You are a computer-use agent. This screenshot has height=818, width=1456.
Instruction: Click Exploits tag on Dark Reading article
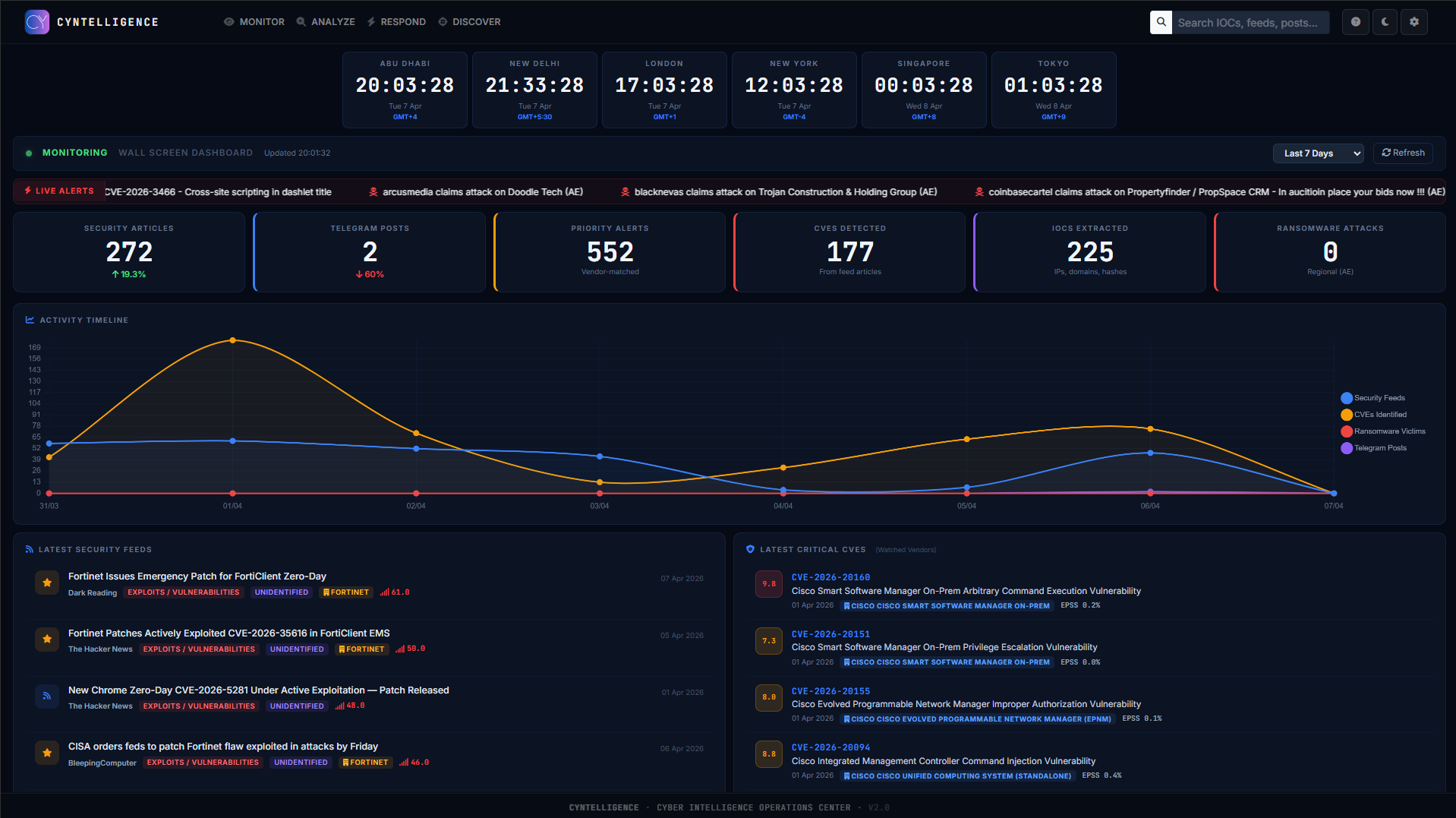pos(184,592)
